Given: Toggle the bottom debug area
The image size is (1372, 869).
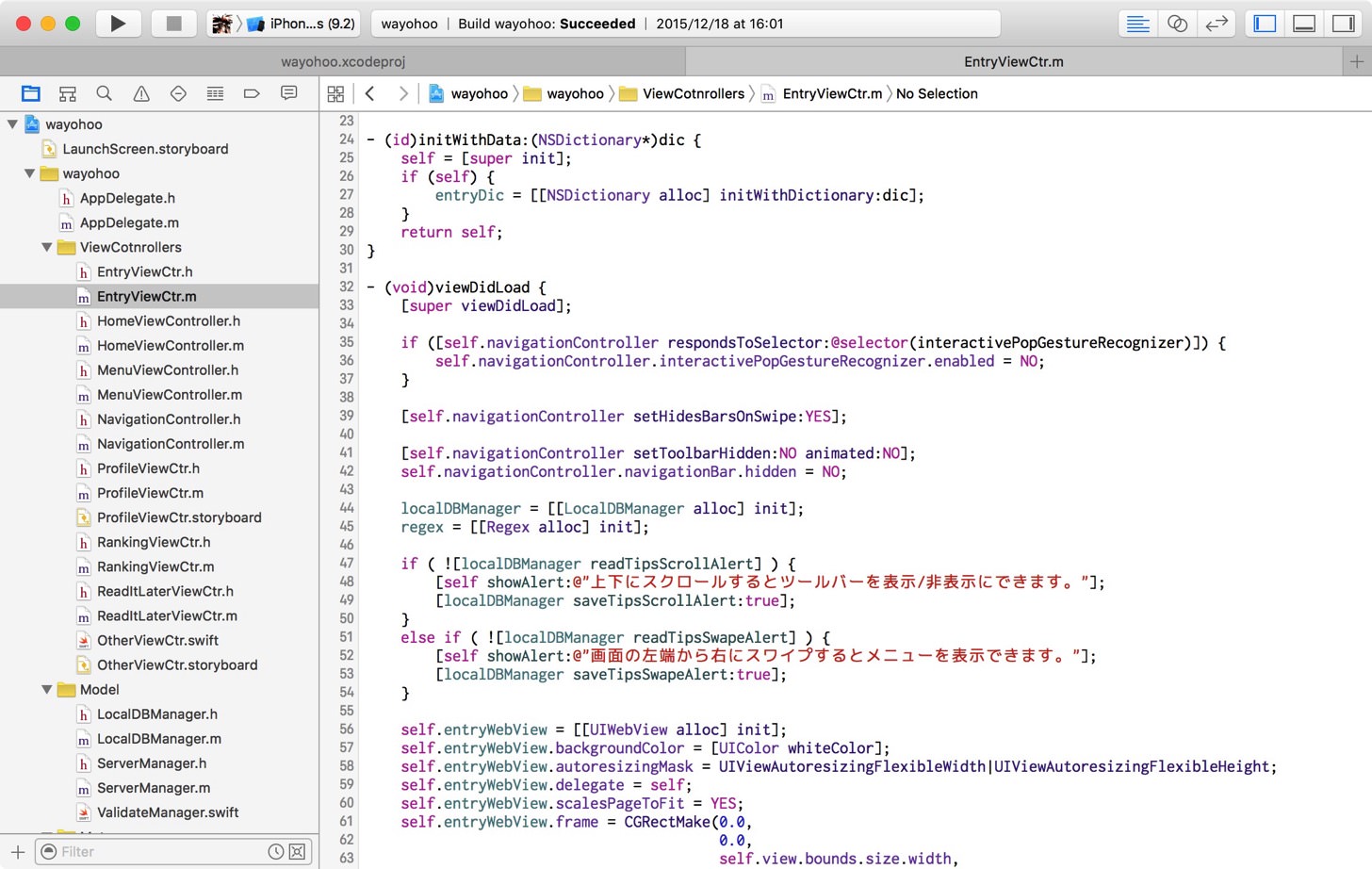Looking at the screenshot, I should tap(1304, 24).
